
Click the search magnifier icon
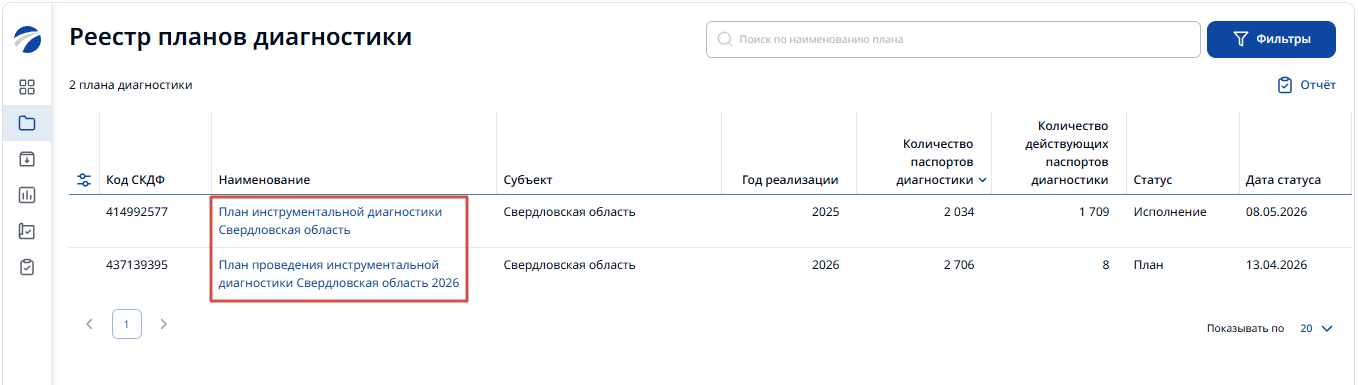point(725,40)
